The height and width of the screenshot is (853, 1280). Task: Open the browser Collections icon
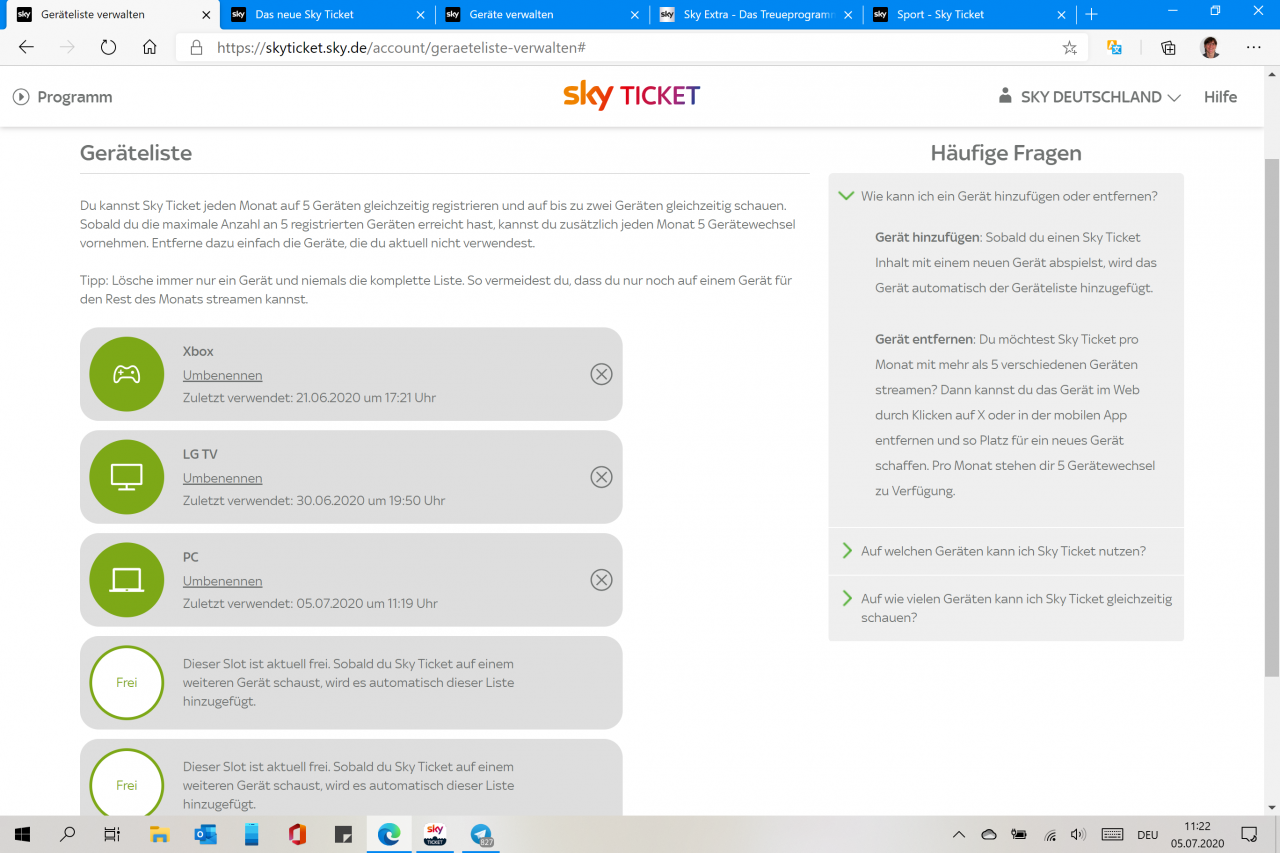(x=1168, y=48)
